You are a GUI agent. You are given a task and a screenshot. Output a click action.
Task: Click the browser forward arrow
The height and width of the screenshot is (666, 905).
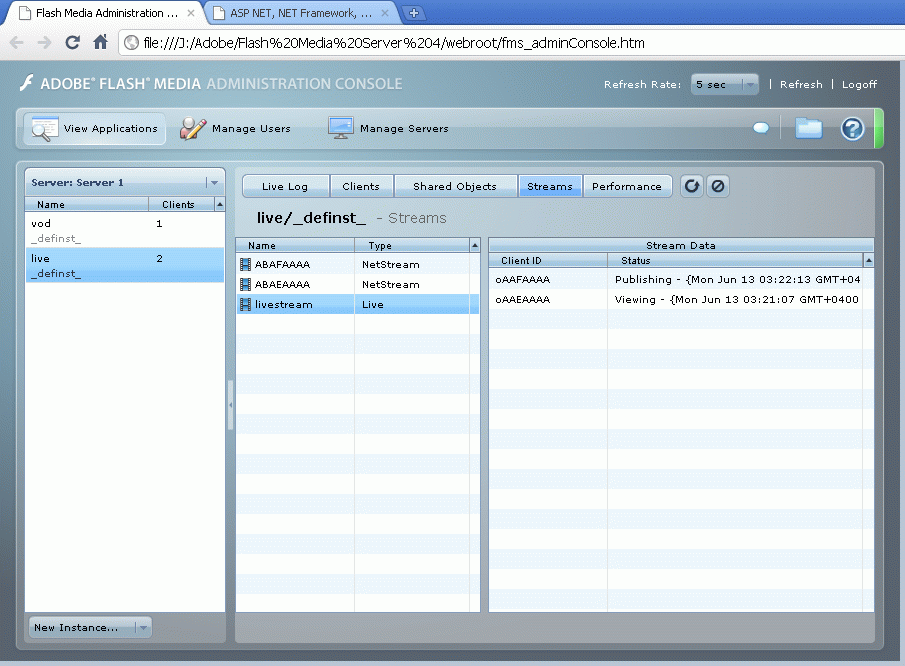44,43
